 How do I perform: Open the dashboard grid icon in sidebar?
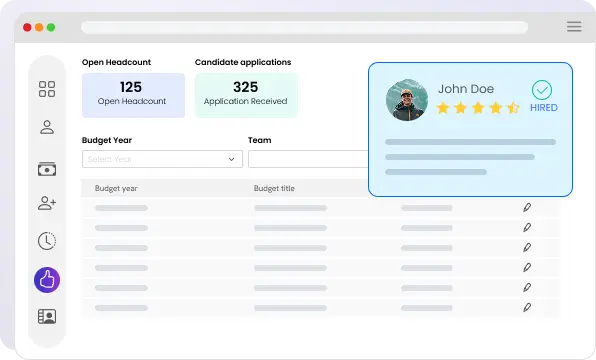(x=47, y=89)
